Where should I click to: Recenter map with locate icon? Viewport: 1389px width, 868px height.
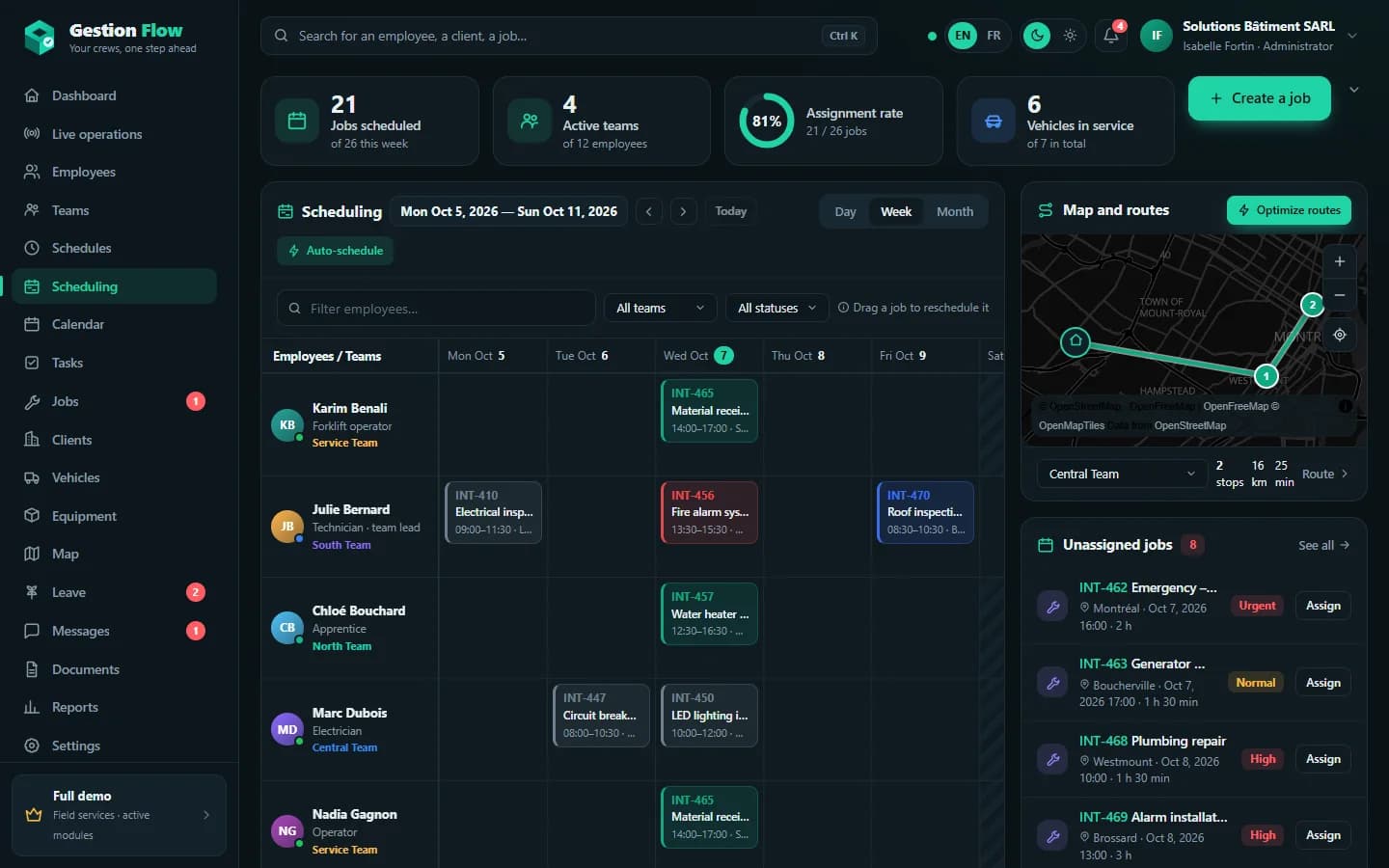coord(1339,335)
